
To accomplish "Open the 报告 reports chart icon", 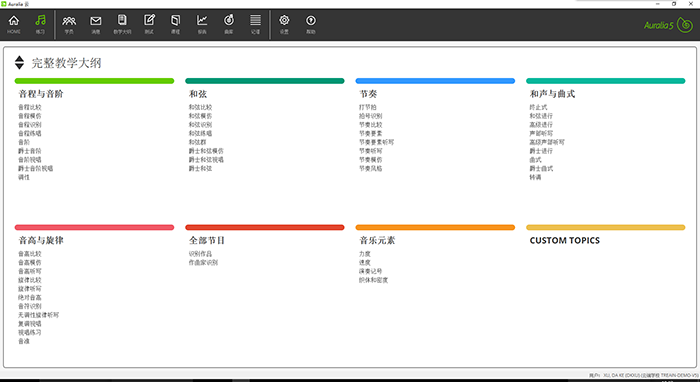I will pos(202,24).
